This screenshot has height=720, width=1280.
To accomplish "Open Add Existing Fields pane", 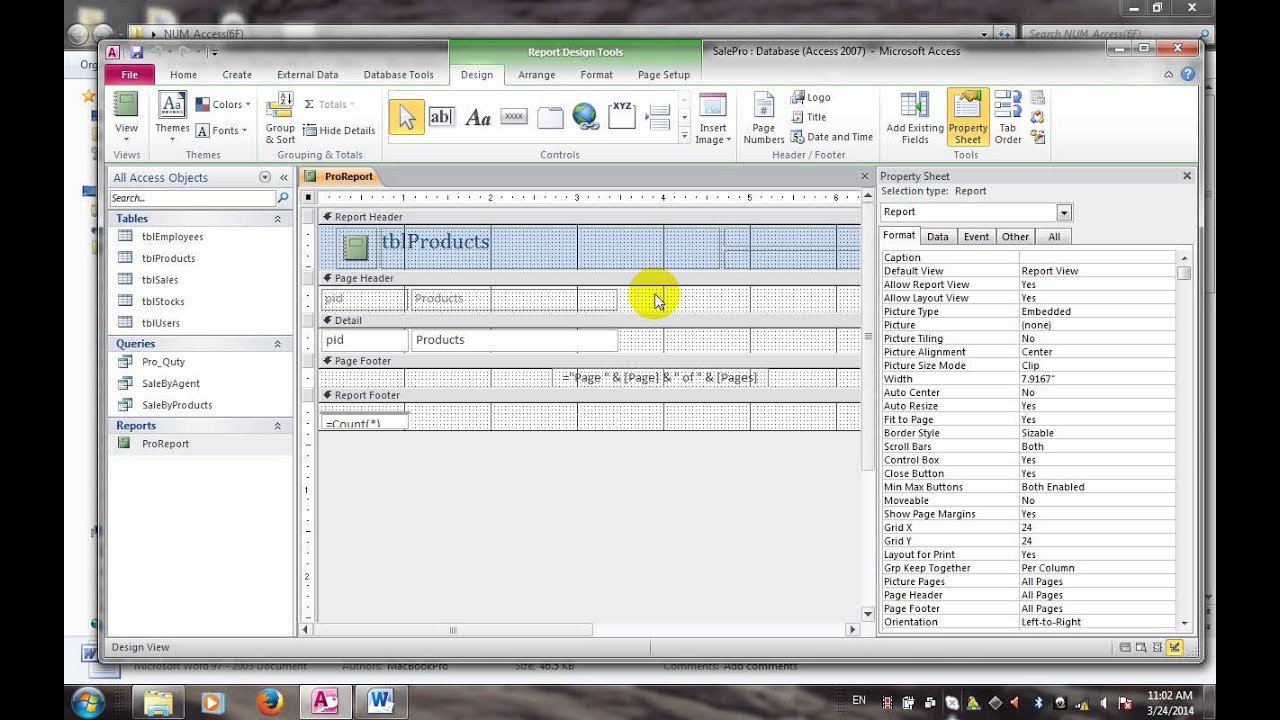I will click(x=915, y=118).
